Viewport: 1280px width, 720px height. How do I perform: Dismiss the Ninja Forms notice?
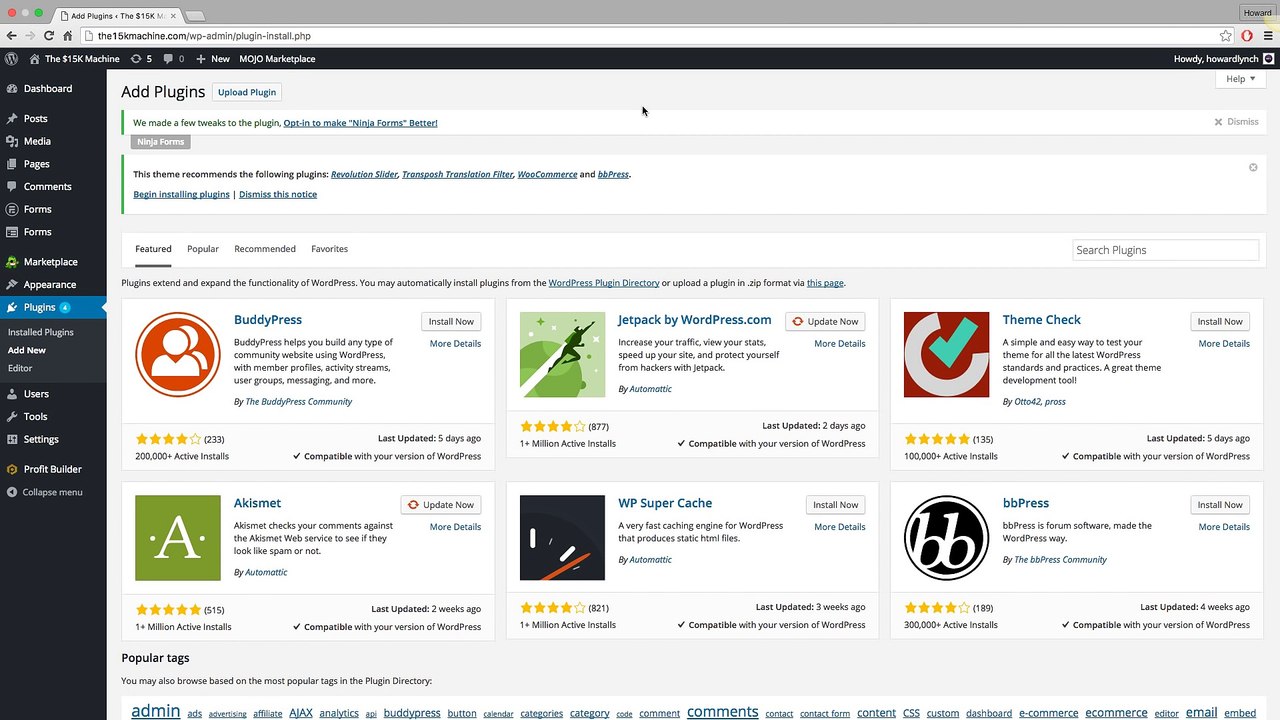tap(1237, 122)
